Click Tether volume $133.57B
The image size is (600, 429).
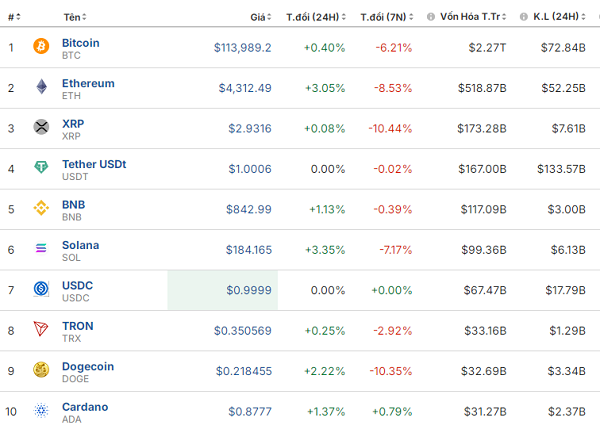click(561, 169)
